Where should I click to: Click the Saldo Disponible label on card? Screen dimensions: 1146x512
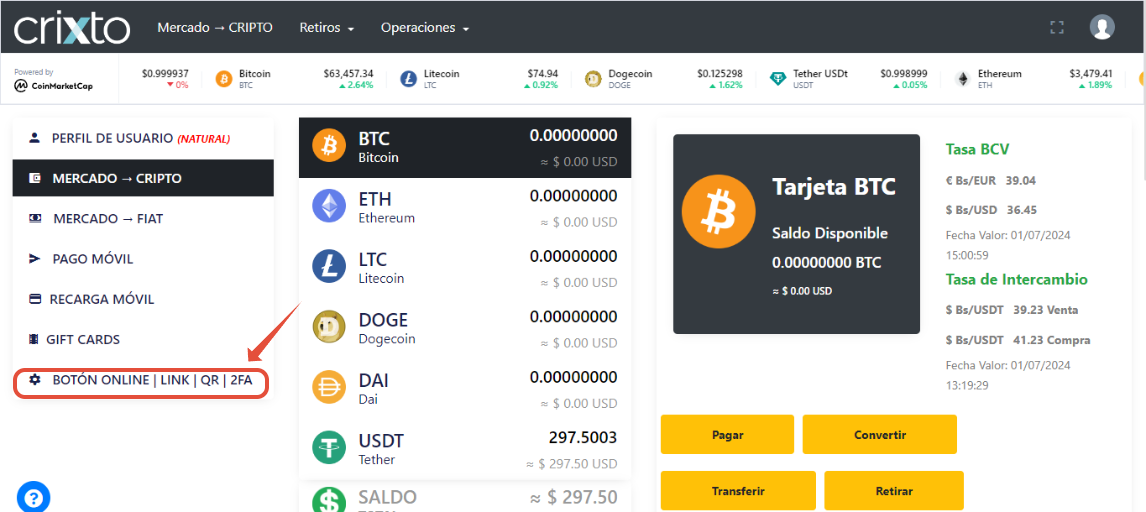tap(830, 234)
